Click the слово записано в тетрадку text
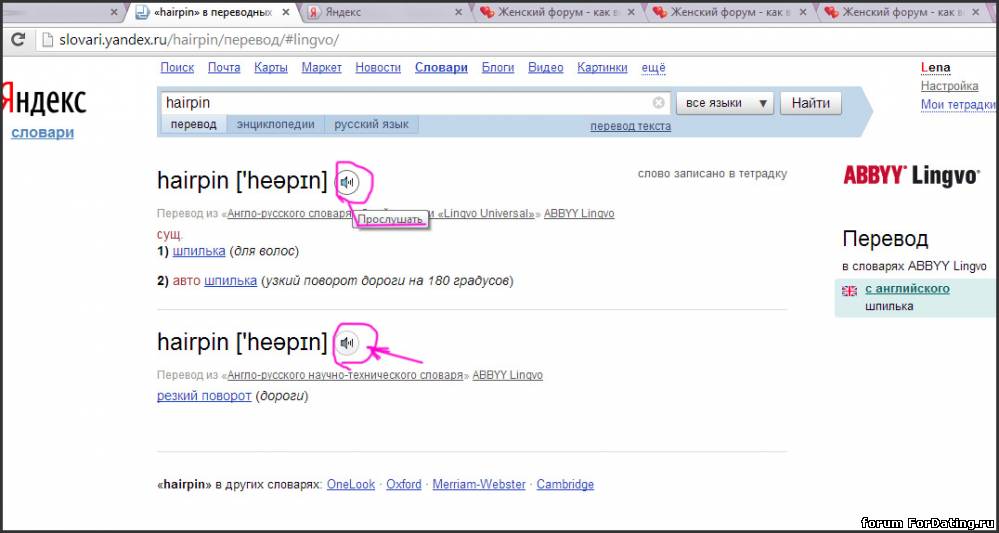 [712, 173]
